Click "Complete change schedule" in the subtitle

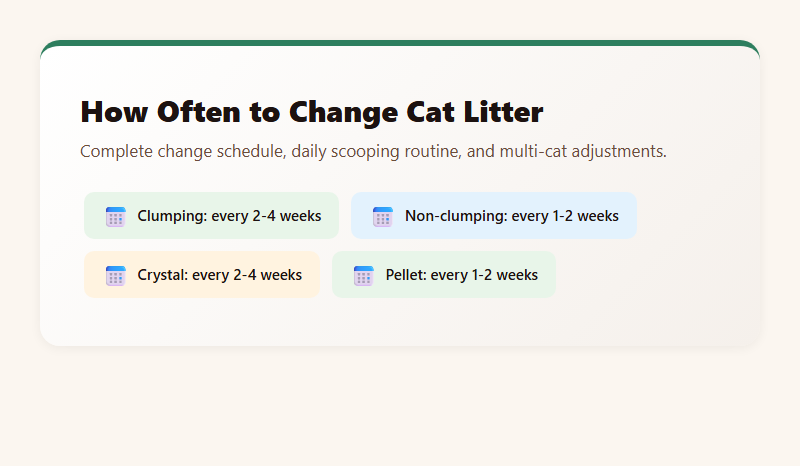(169, 152)
